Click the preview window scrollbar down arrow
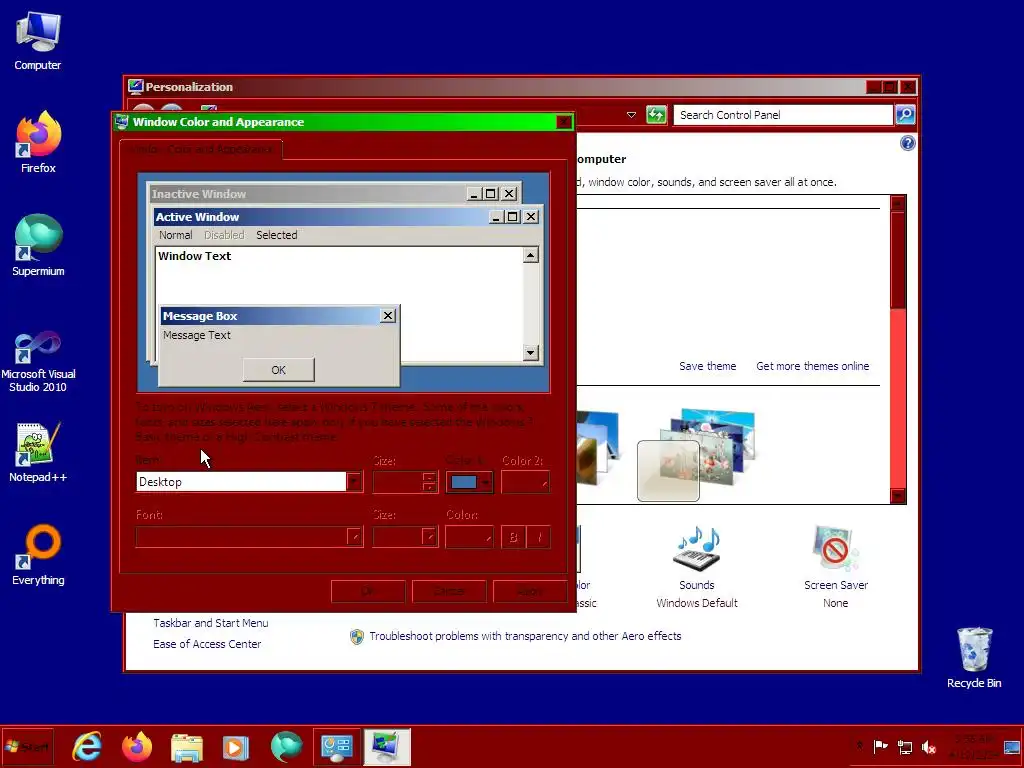The height and width of the screenshot is (768, 1024). (531, 353)
